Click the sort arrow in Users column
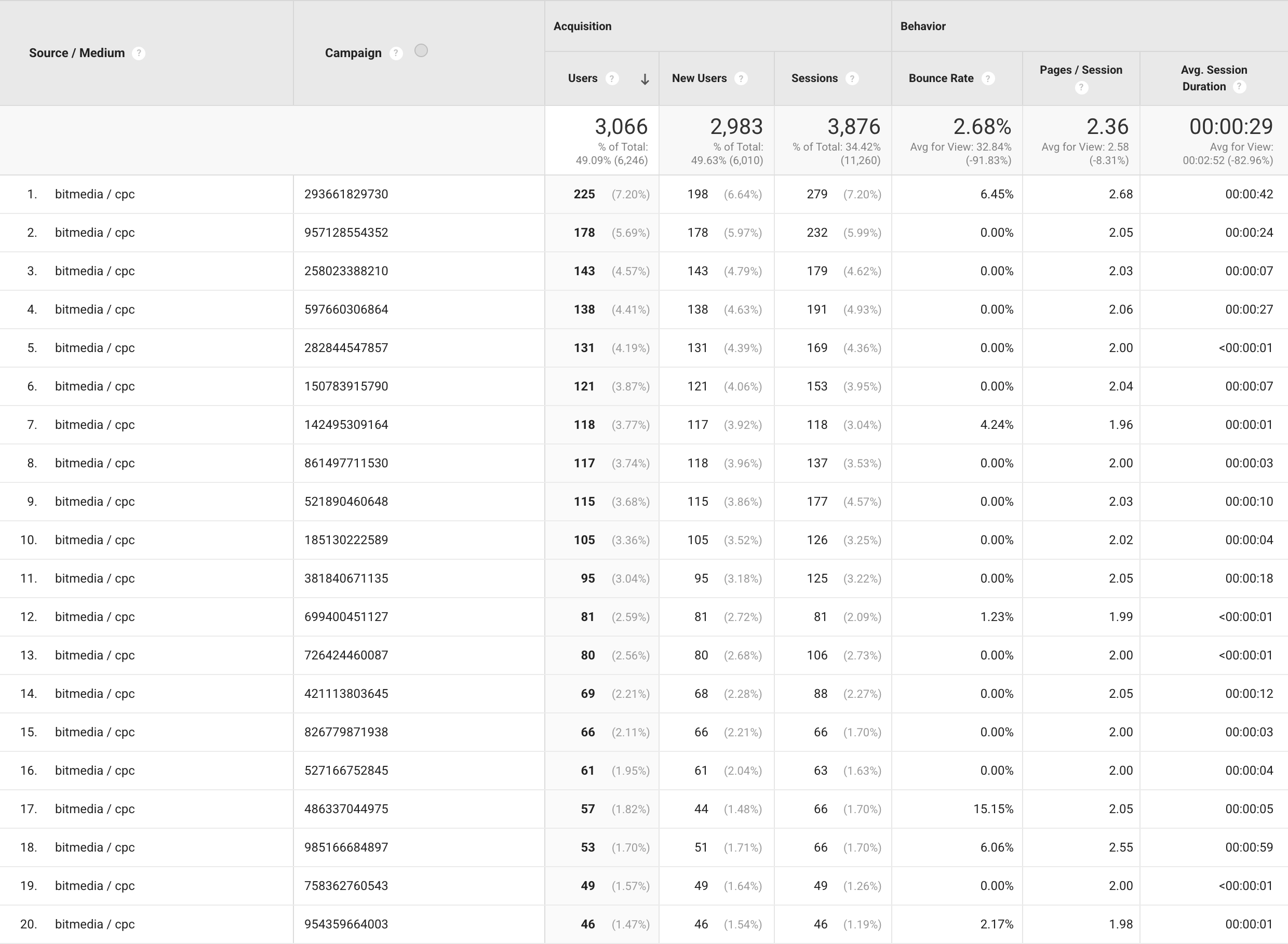 coord(645,79)
